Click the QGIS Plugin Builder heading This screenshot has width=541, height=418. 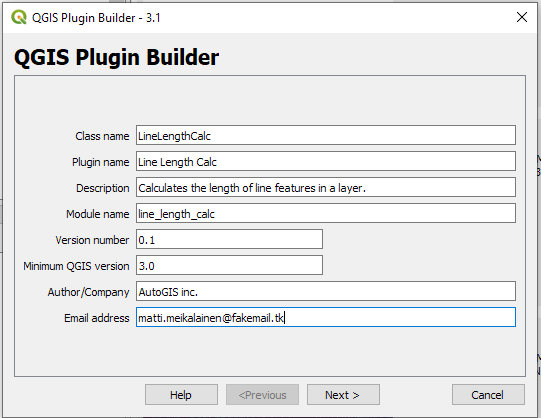(117, 57)
